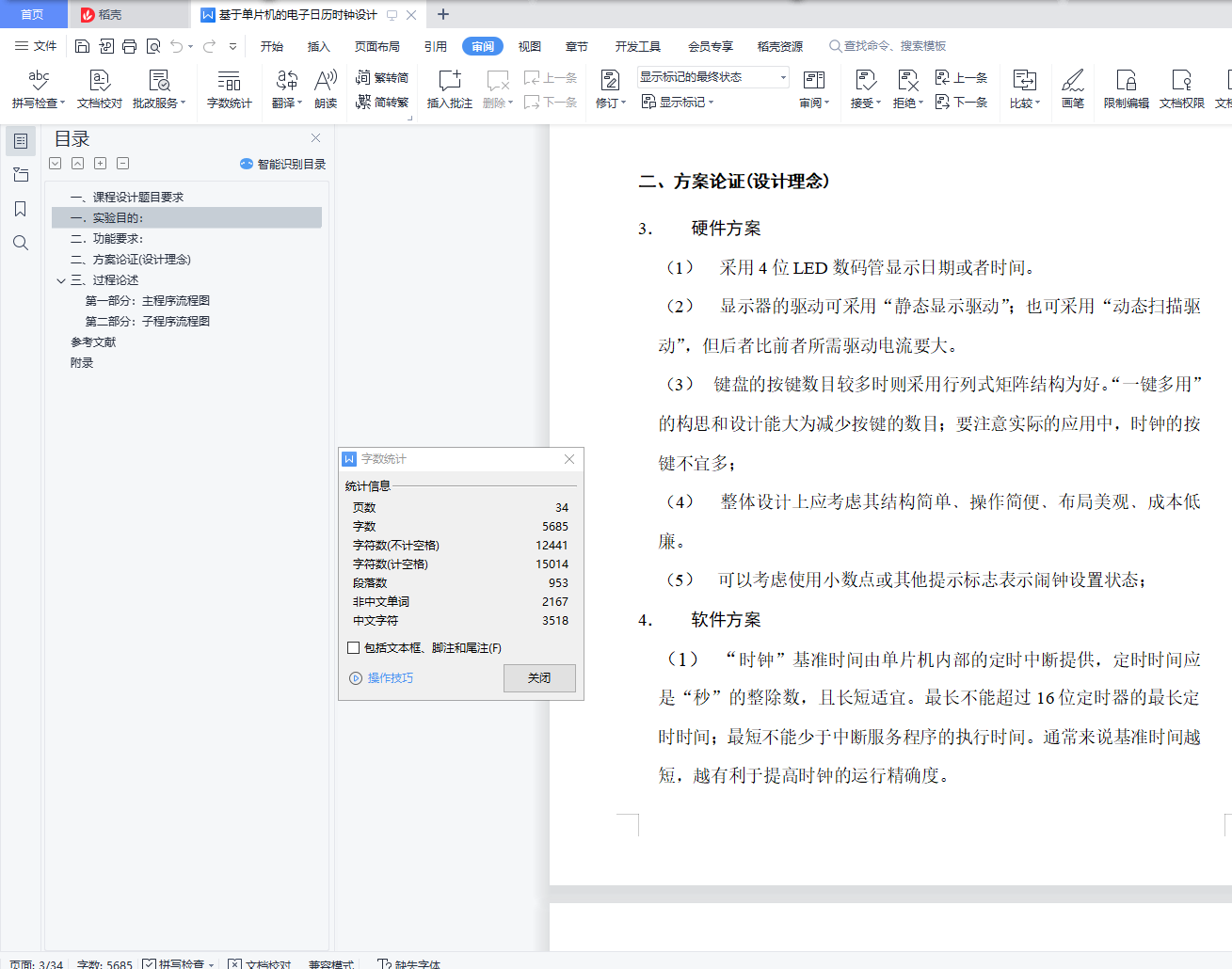The image size is (1232, 969).
Task: Click 关闭 button in 字数统计 dialog
Action: [539, 678]
